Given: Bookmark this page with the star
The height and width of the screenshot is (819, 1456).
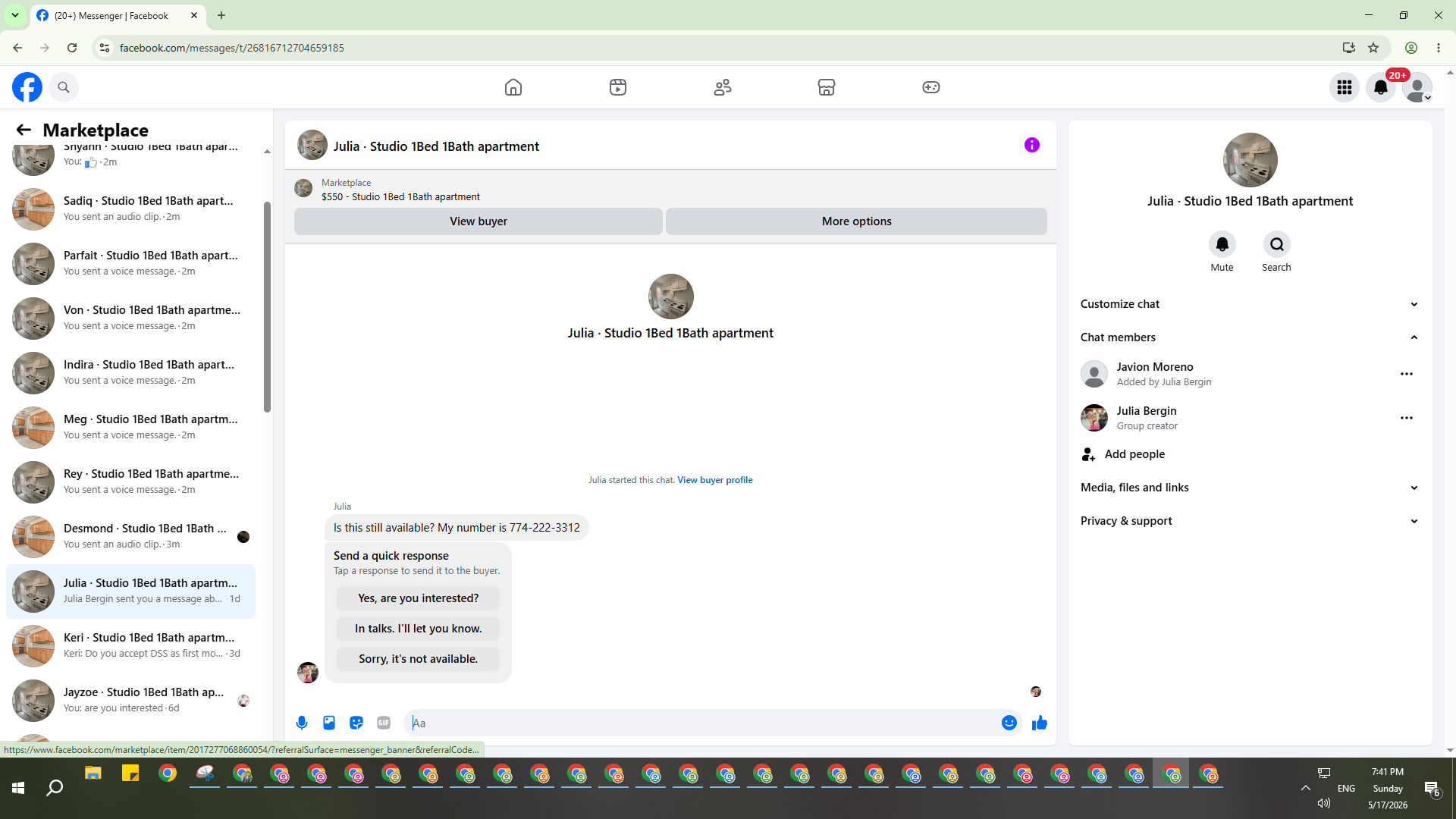Looking at the screenshot, I should click(x=1373, y=48).
